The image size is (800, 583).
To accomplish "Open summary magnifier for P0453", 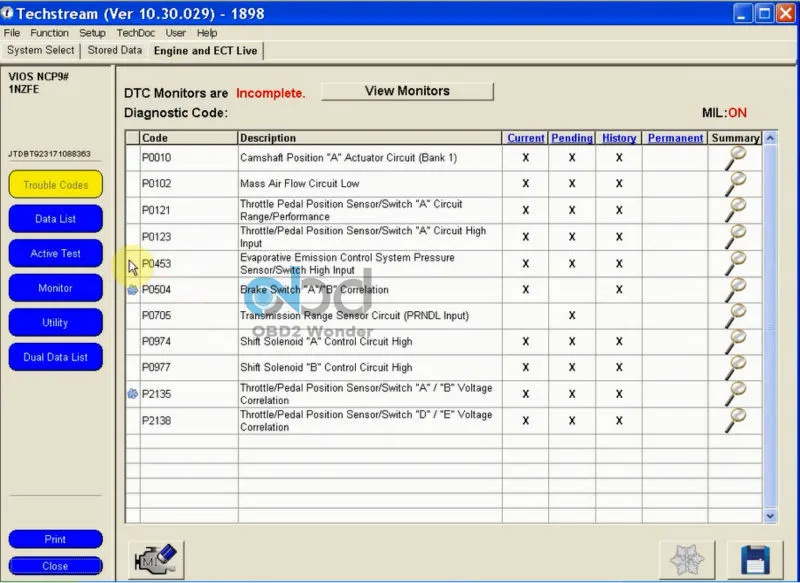I will pos(735,263).
